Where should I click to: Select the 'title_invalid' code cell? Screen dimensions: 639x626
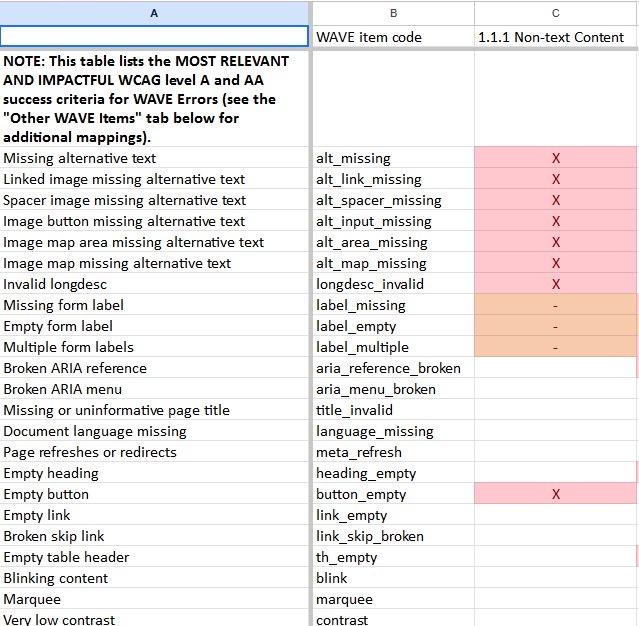(x=393, y=410)
